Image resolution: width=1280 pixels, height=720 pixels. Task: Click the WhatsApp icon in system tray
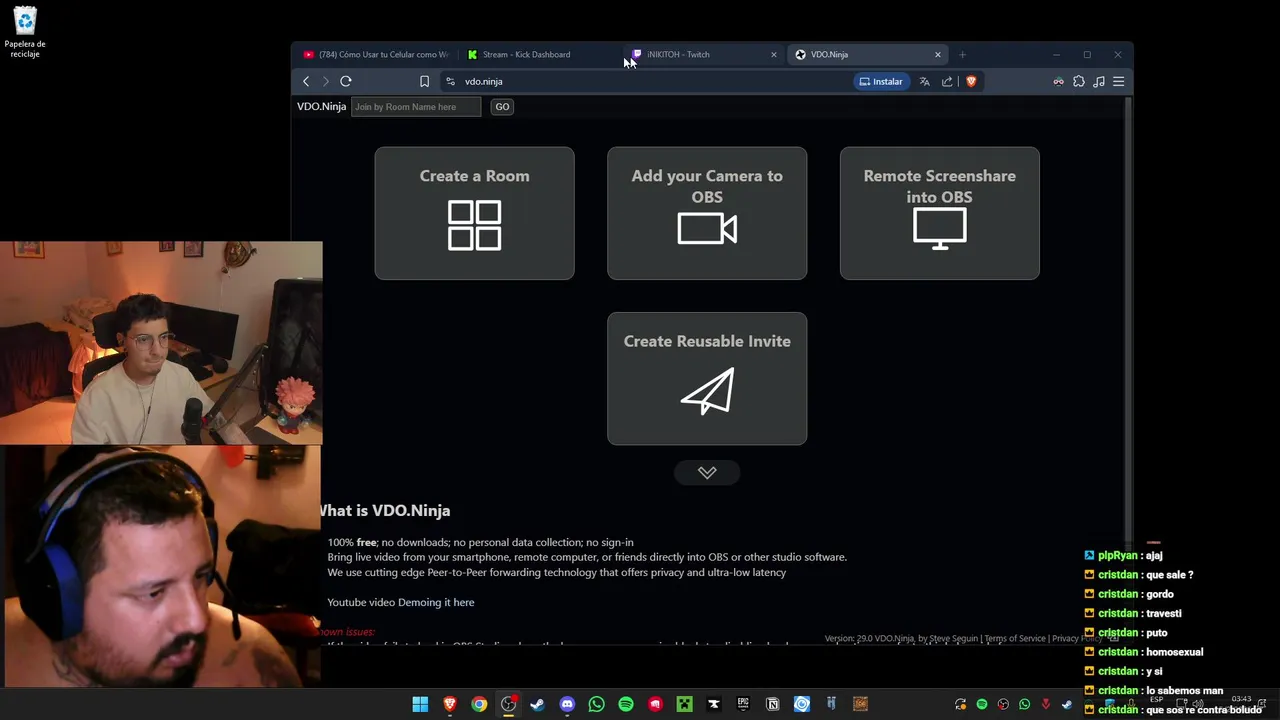(x=1025, y=704)
